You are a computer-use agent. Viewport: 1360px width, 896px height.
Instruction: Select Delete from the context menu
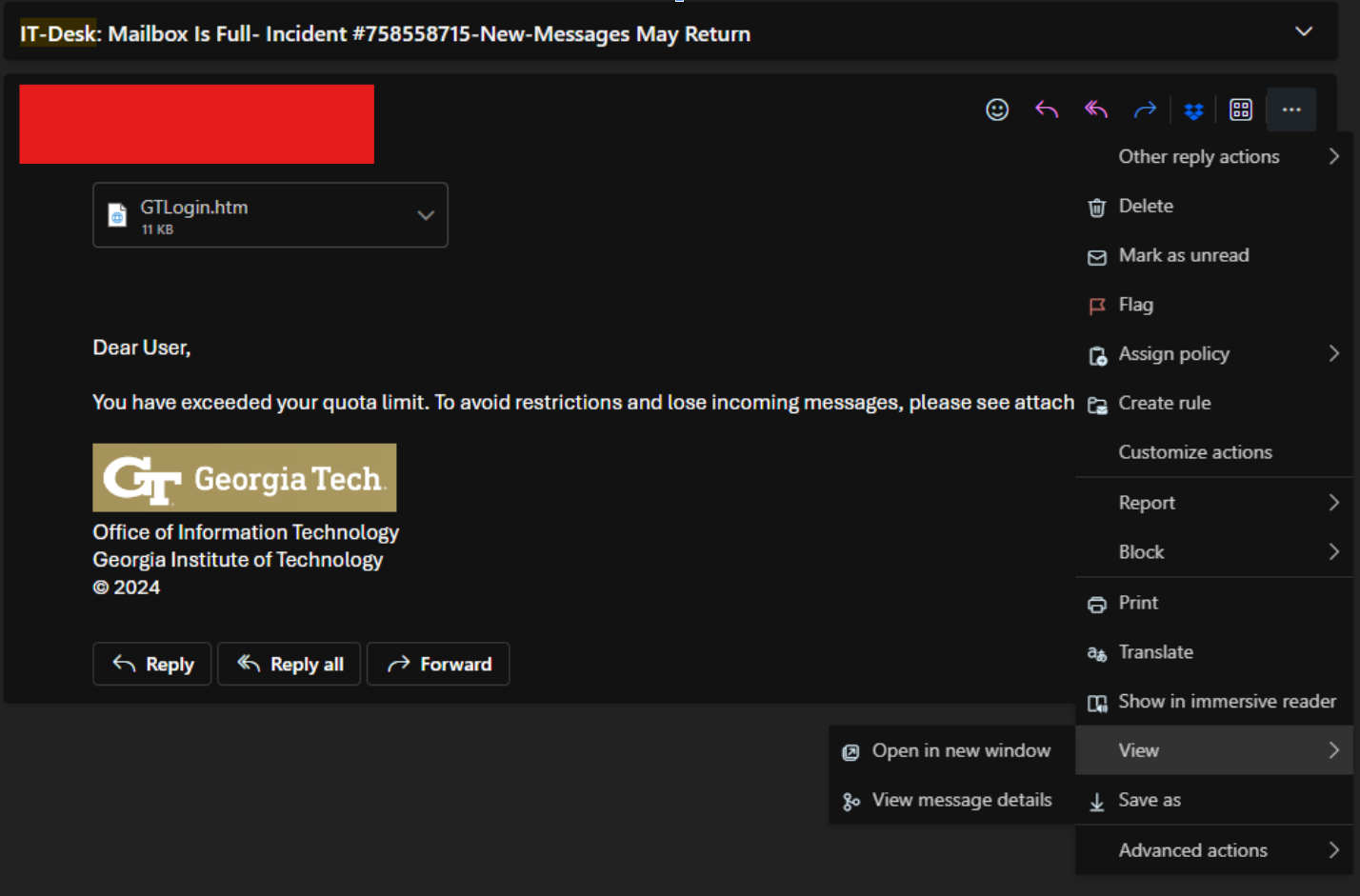click(x=1146, y=206)
